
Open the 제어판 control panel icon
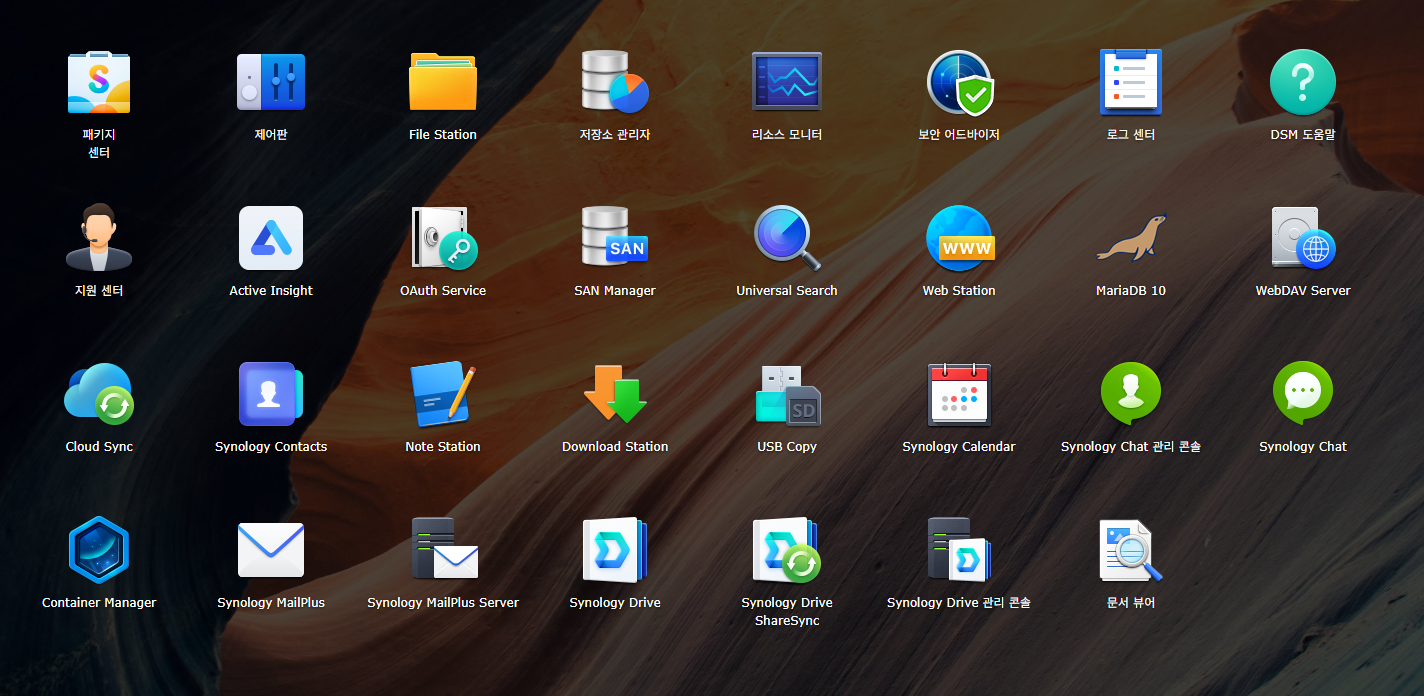click(x=271, y=82)
